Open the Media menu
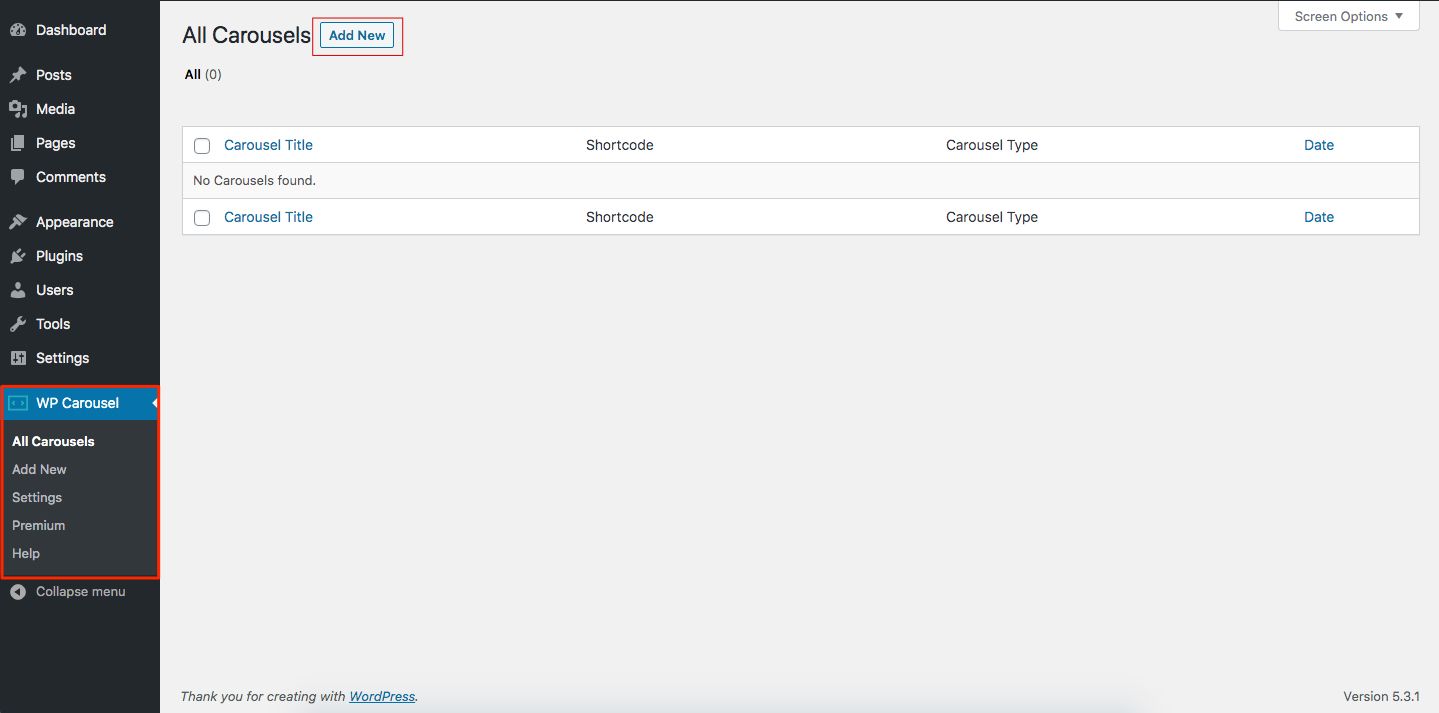The width and height of the screenshot is (1439, 713). 56,109
